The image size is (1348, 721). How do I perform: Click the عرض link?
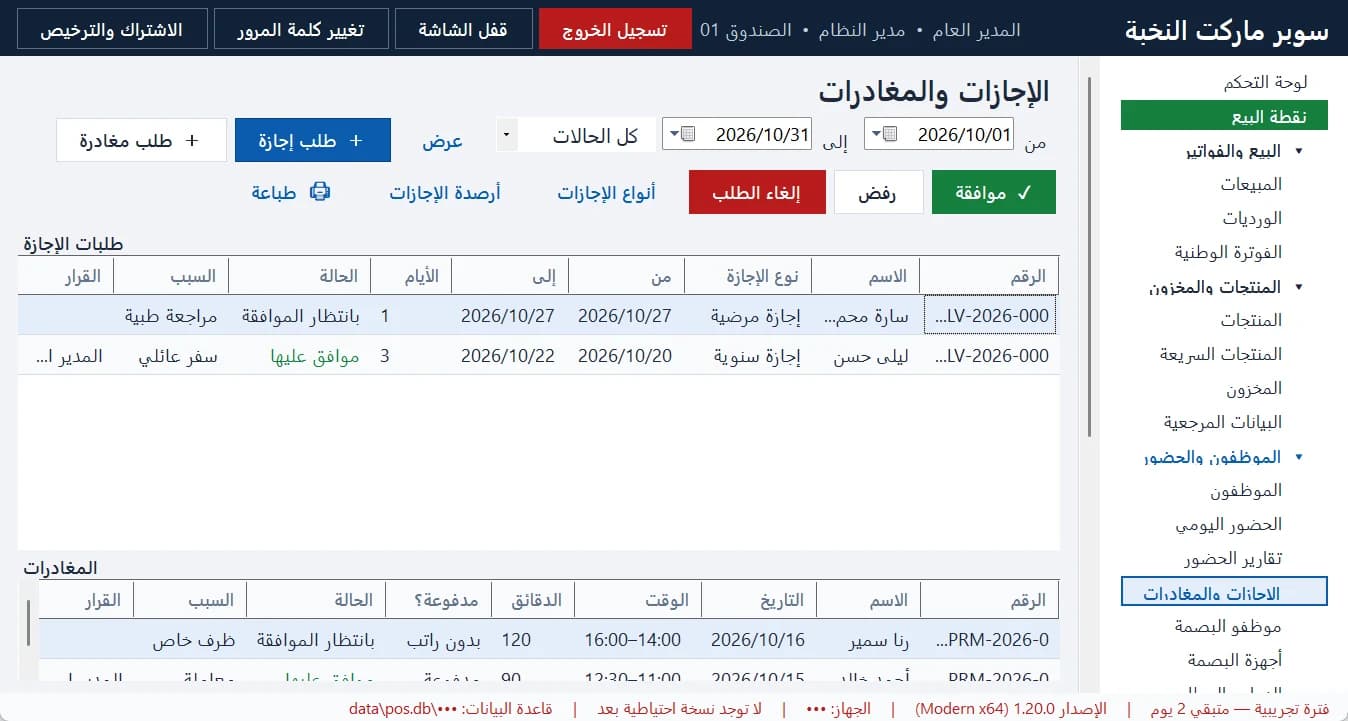pyautogui.click(x=442, y=141)
